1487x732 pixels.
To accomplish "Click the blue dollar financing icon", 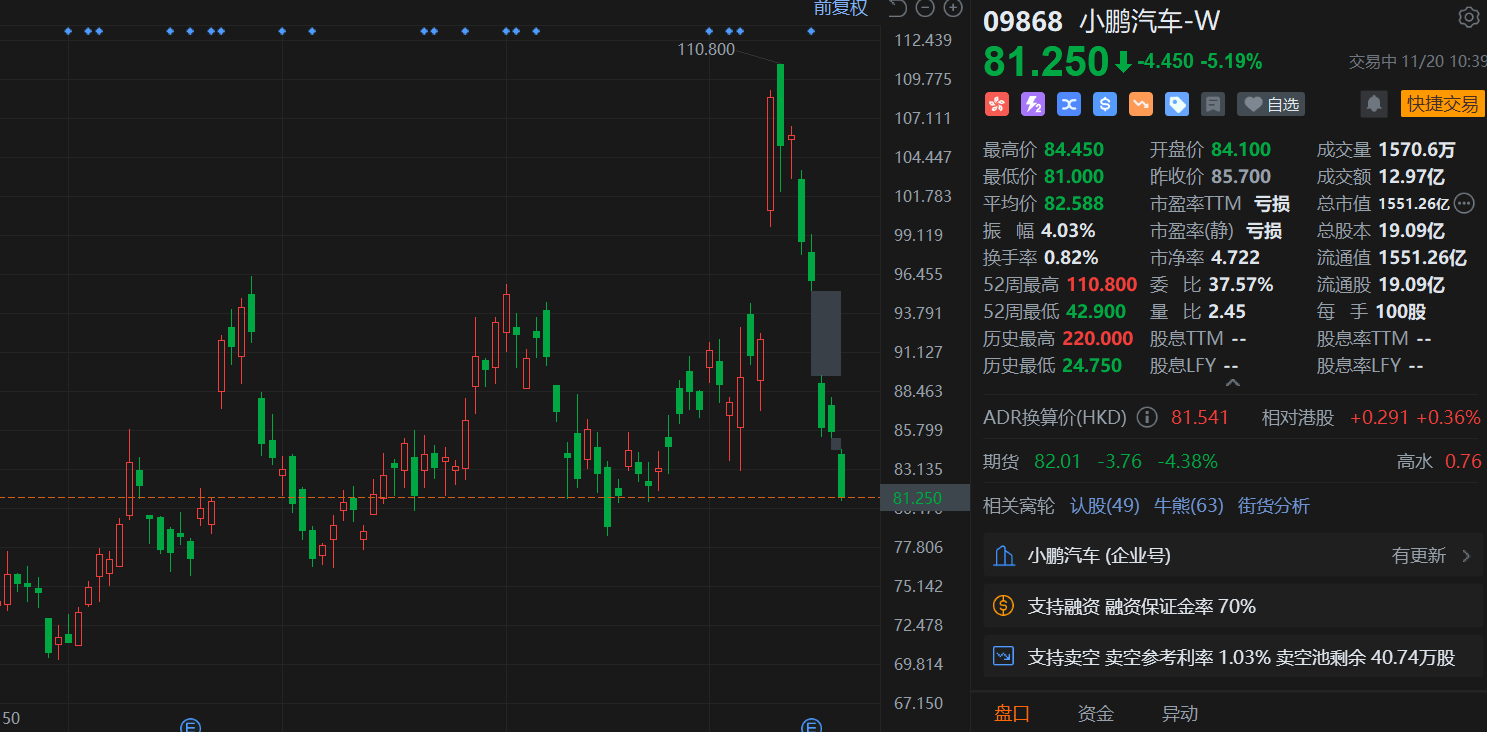I will (1105, 104).
